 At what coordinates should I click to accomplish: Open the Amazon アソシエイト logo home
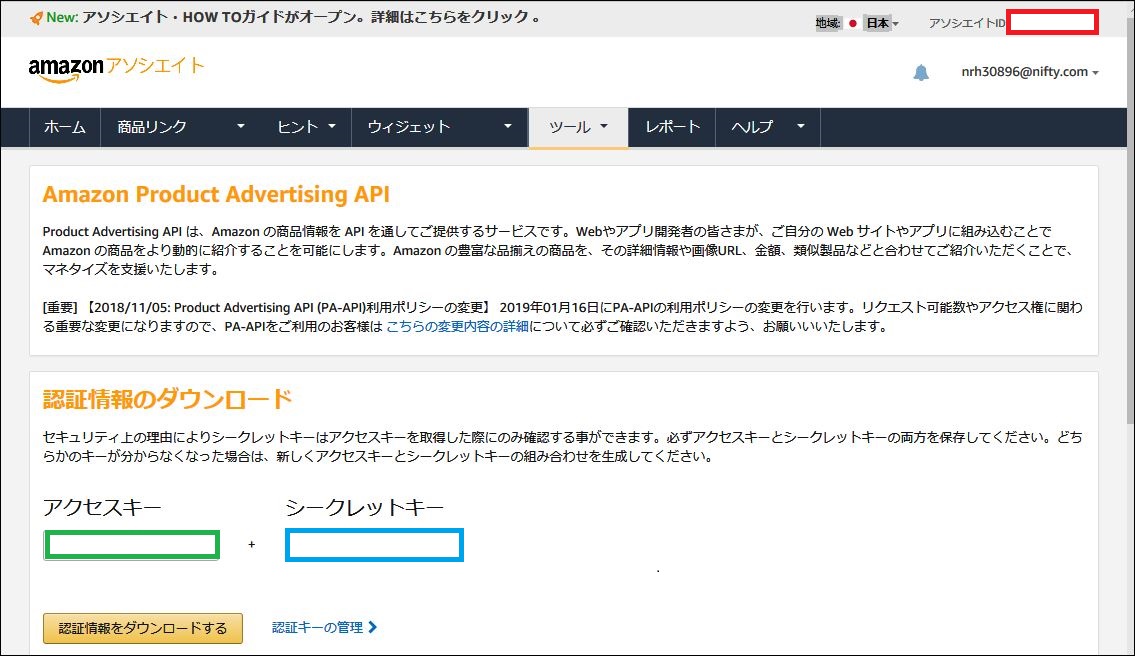coord(117,69)
